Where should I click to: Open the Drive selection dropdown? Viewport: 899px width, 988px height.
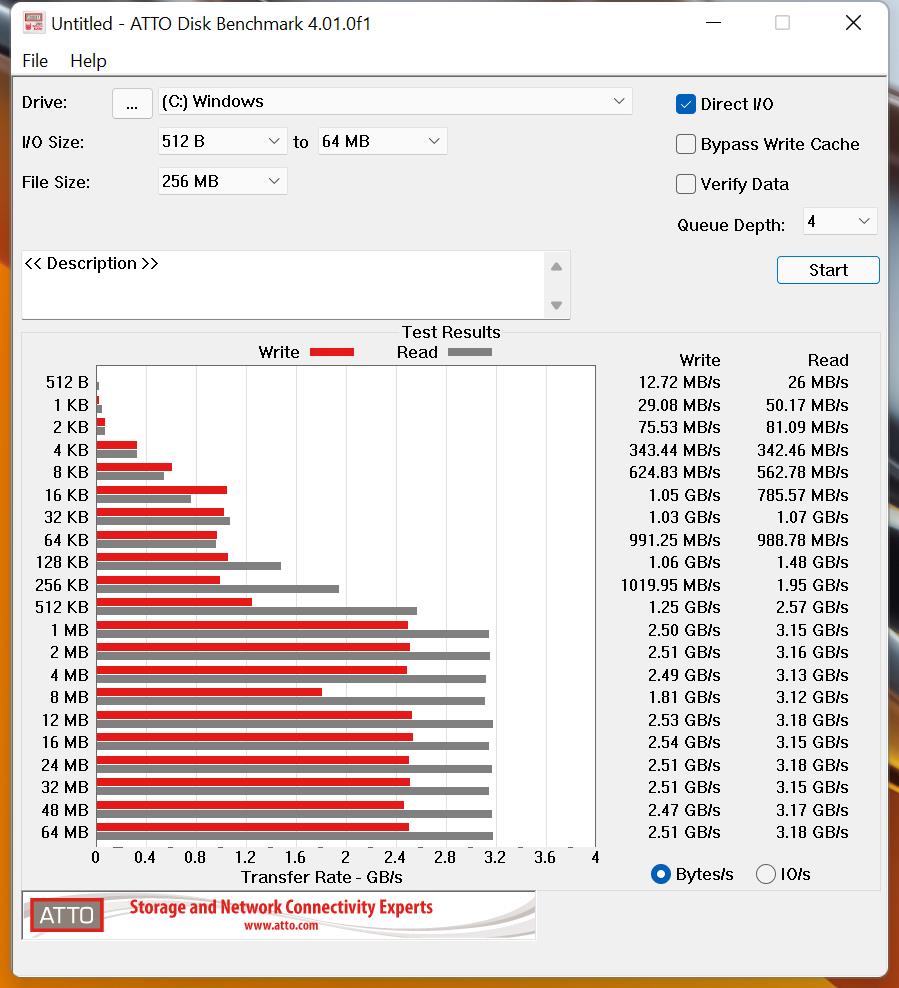pyautogui.click(x=395, y=101)
